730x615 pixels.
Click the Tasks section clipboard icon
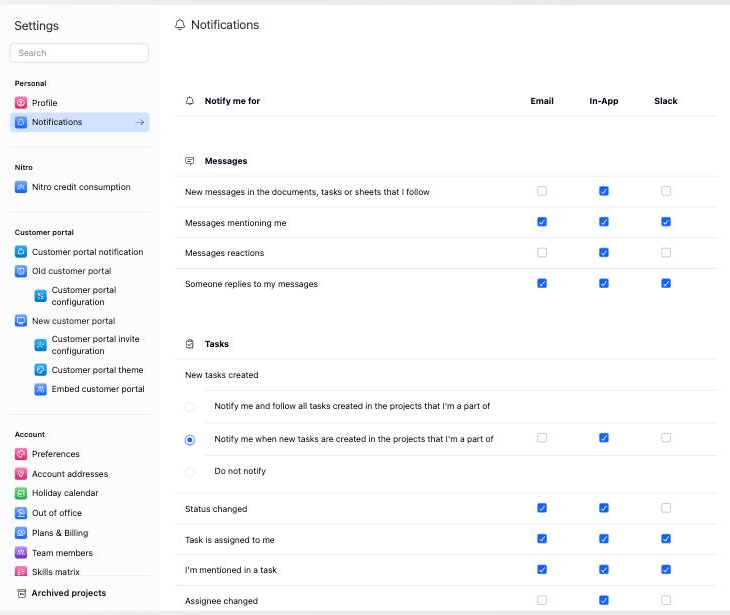[189, 344]
